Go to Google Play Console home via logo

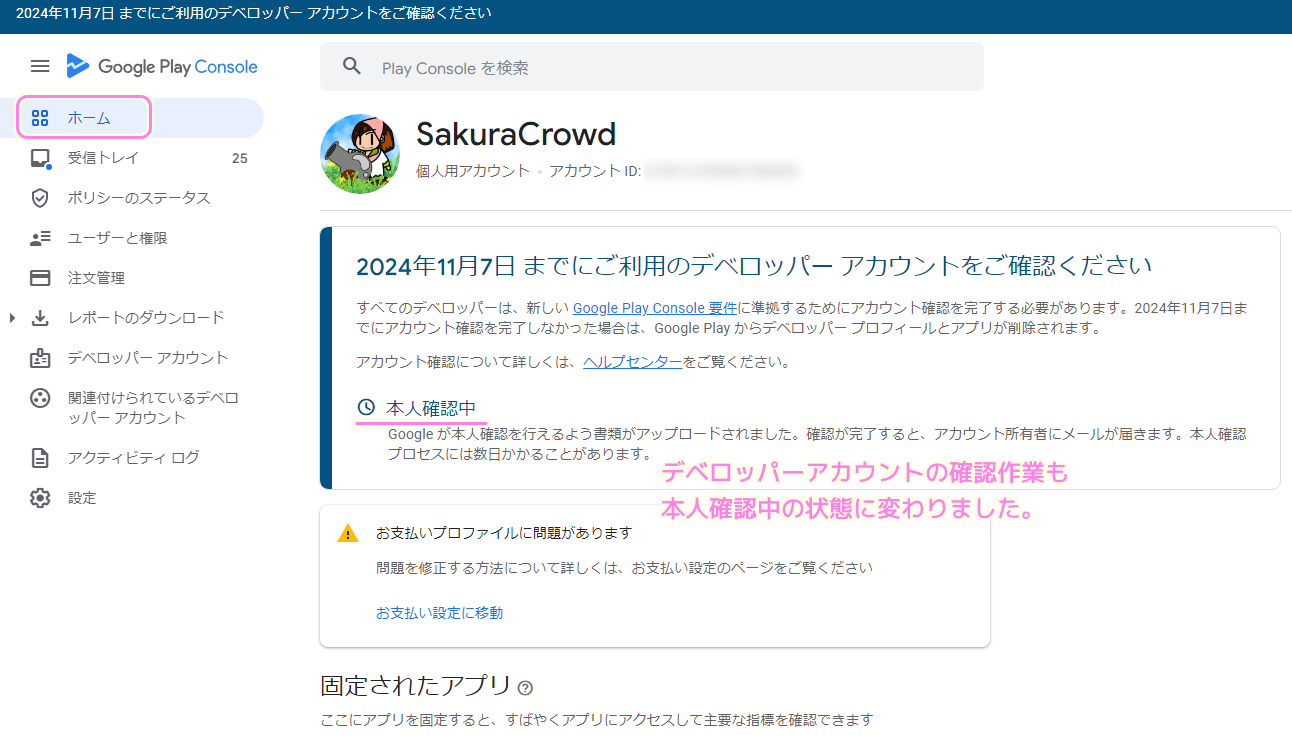162,66
